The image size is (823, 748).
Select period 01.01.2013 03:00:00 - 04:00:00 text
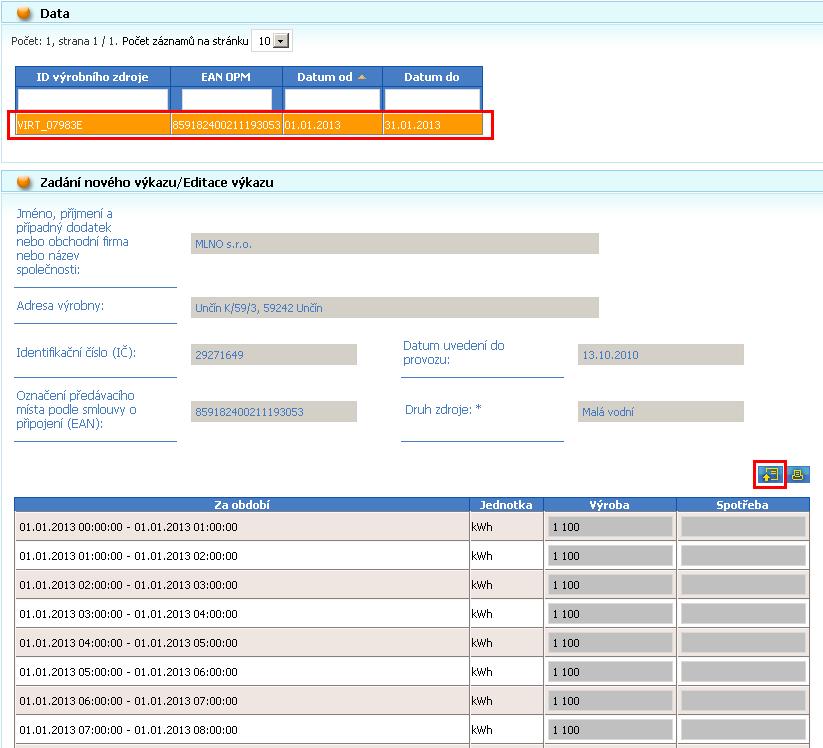tap(129, 614)
